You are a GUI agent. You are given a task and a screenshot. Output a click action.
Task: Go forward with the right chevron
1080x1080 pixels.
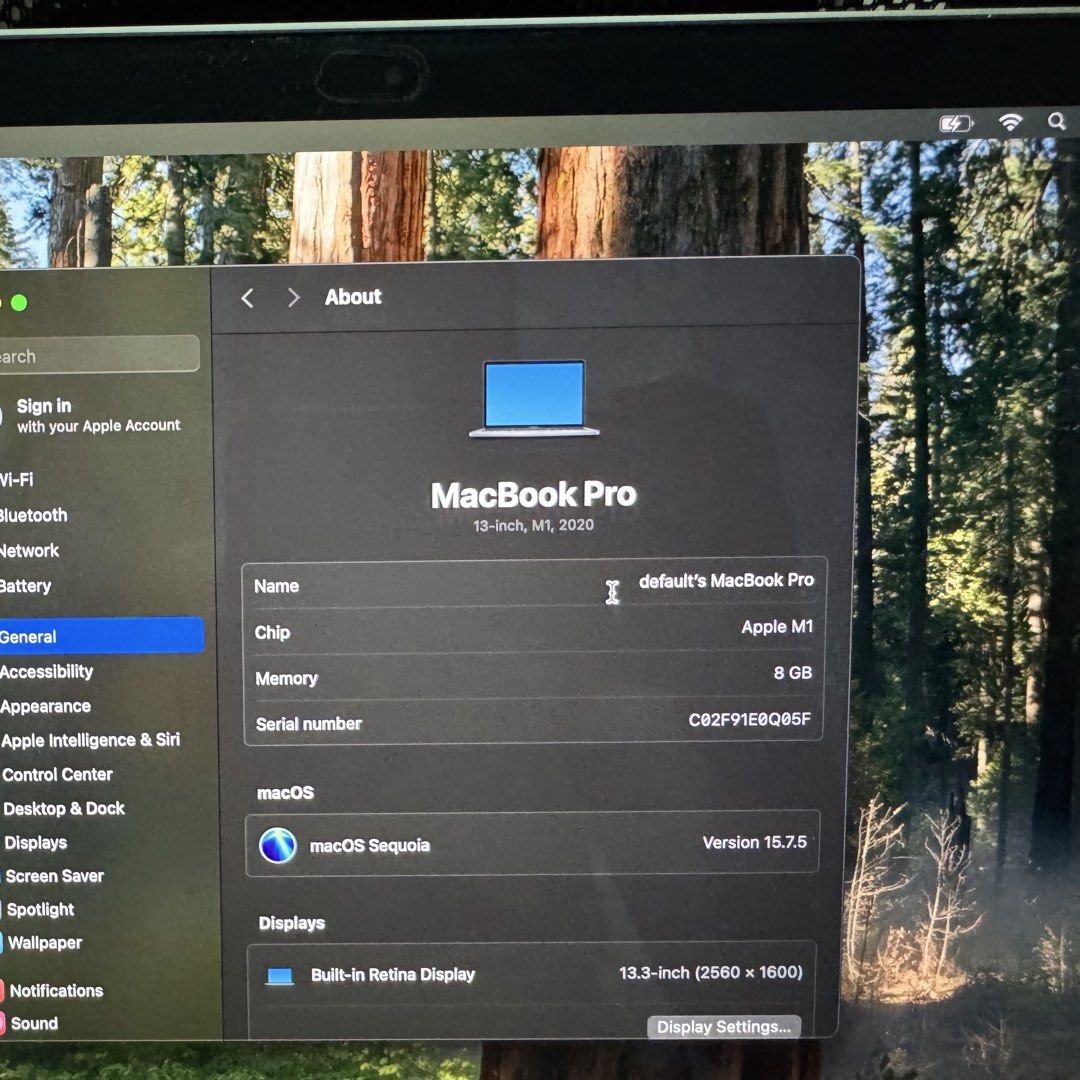click(x=293, y=298)
